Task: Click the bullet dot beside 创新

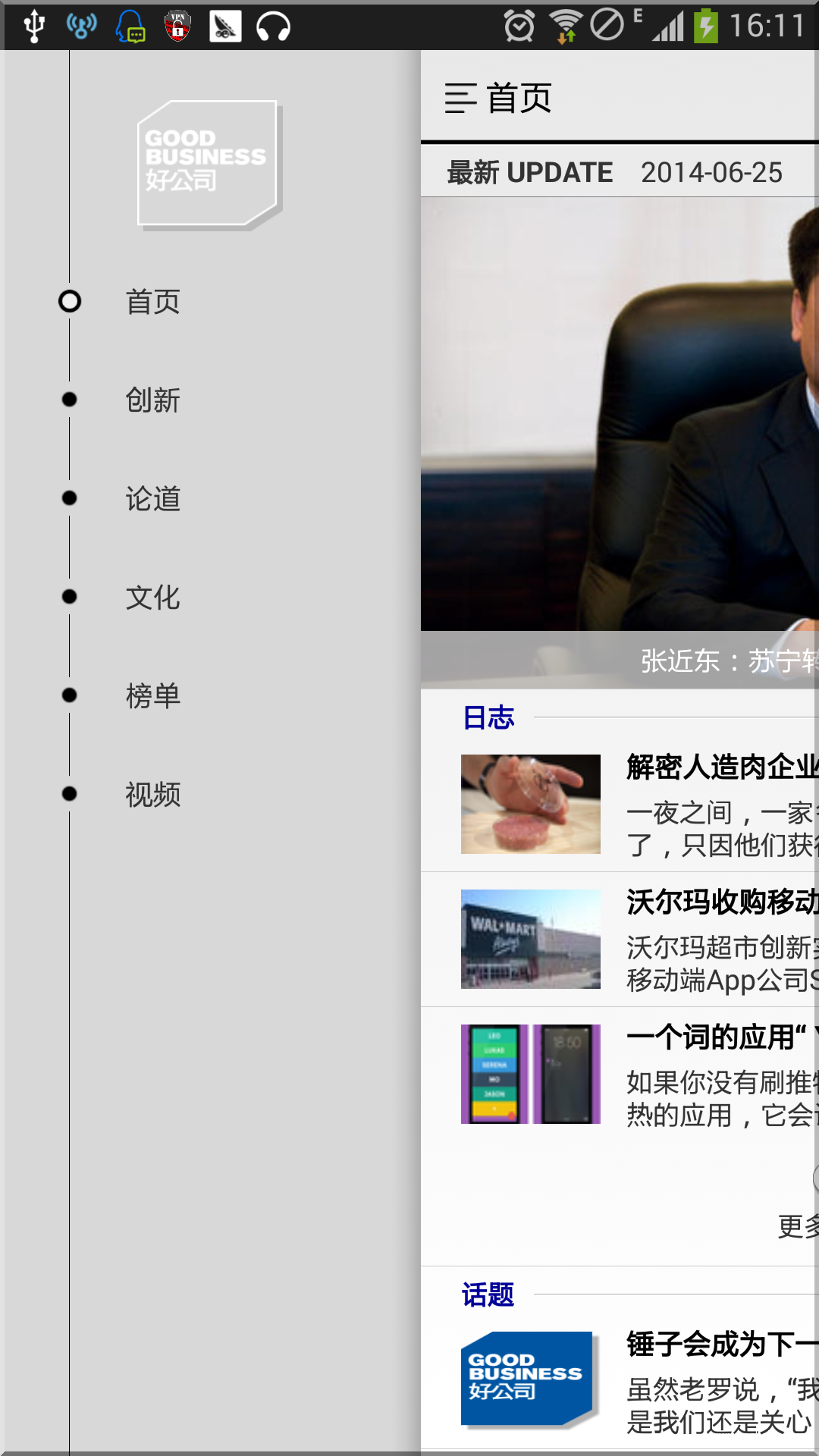Action: [x=69, y=400]
